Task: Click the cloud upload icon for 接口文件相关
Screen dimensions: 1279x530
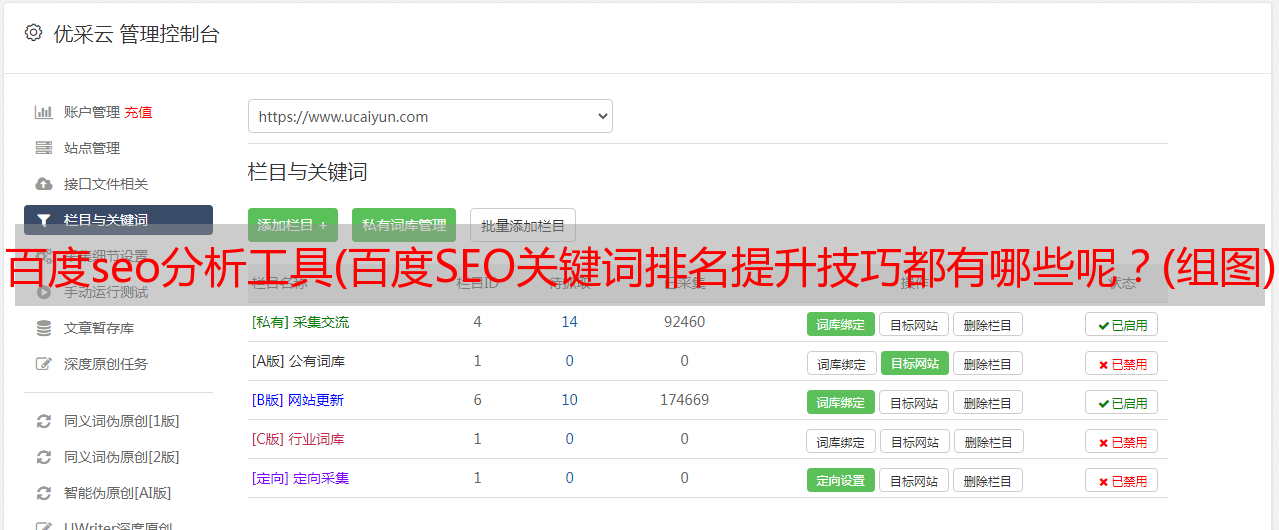Action: 44,184
